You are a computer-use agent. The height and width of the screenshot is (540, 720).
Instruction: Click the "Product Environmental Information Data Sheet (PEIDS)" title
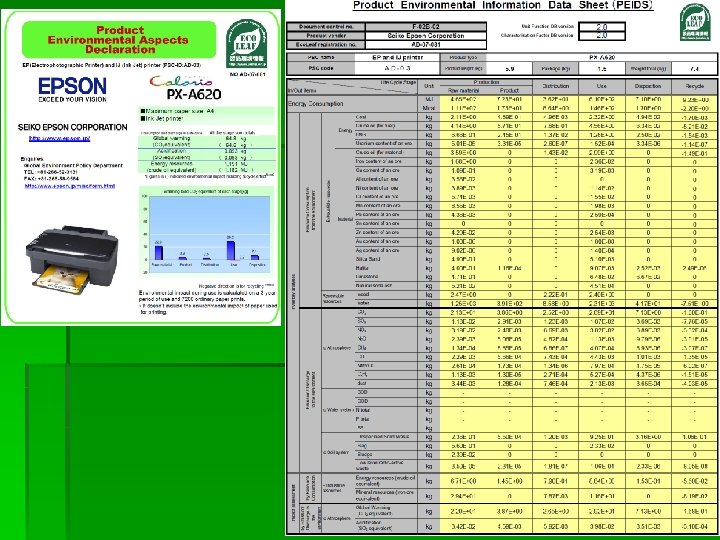503,5
